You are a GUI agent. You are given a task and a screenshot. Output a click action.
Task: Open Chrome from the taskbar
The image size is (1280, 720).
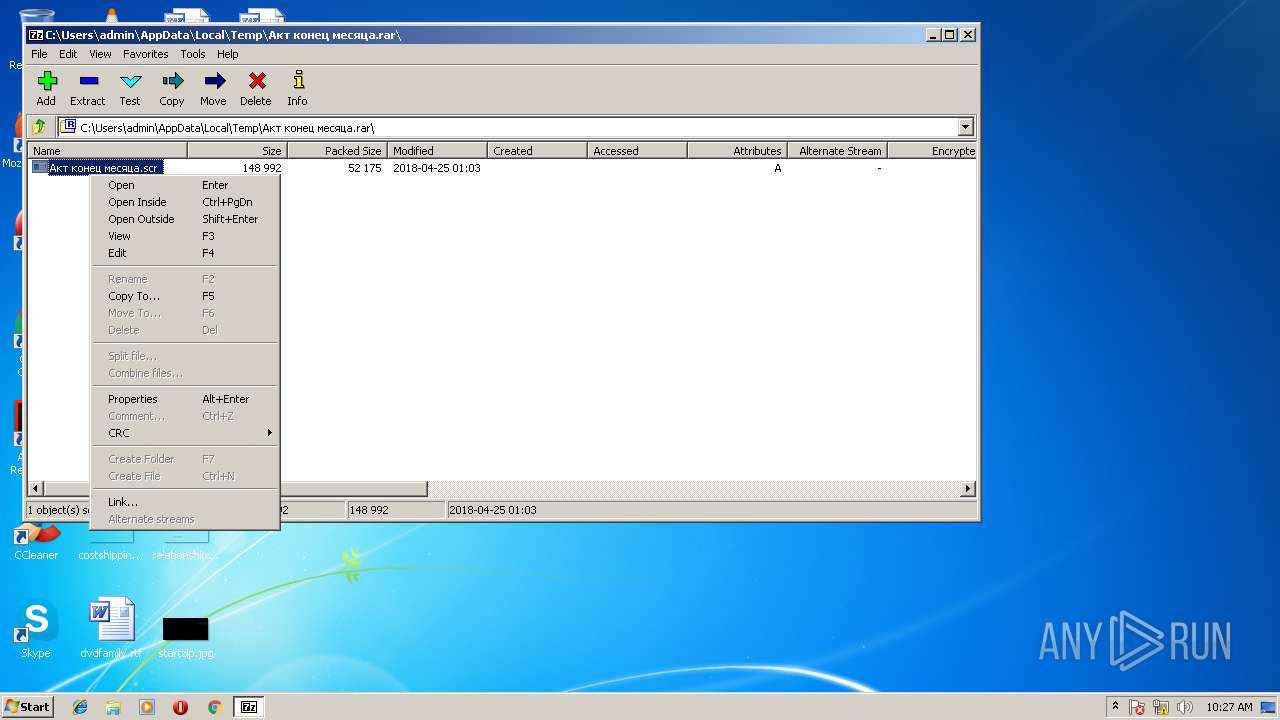coord(214,707)
